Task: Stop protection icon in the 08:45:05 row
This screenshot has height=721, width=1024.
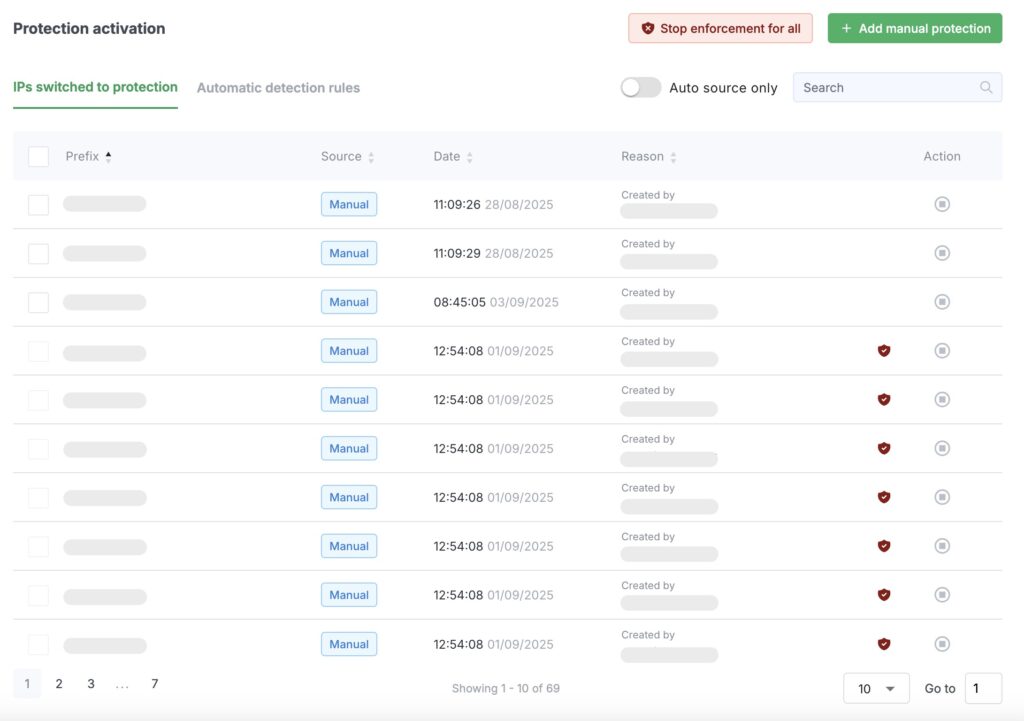Action: (x=942, y=302)
